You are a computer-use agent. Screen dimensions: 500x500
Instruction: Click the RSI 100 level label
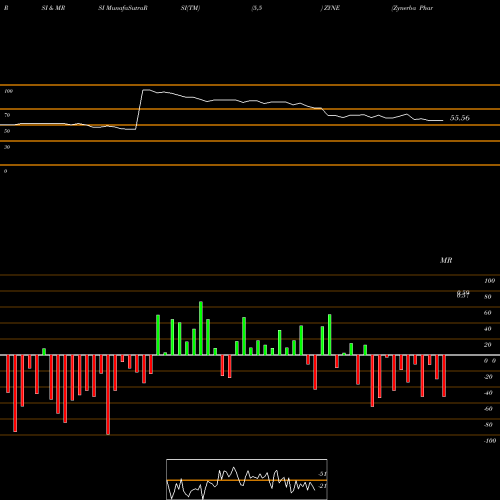click(8, 91)
